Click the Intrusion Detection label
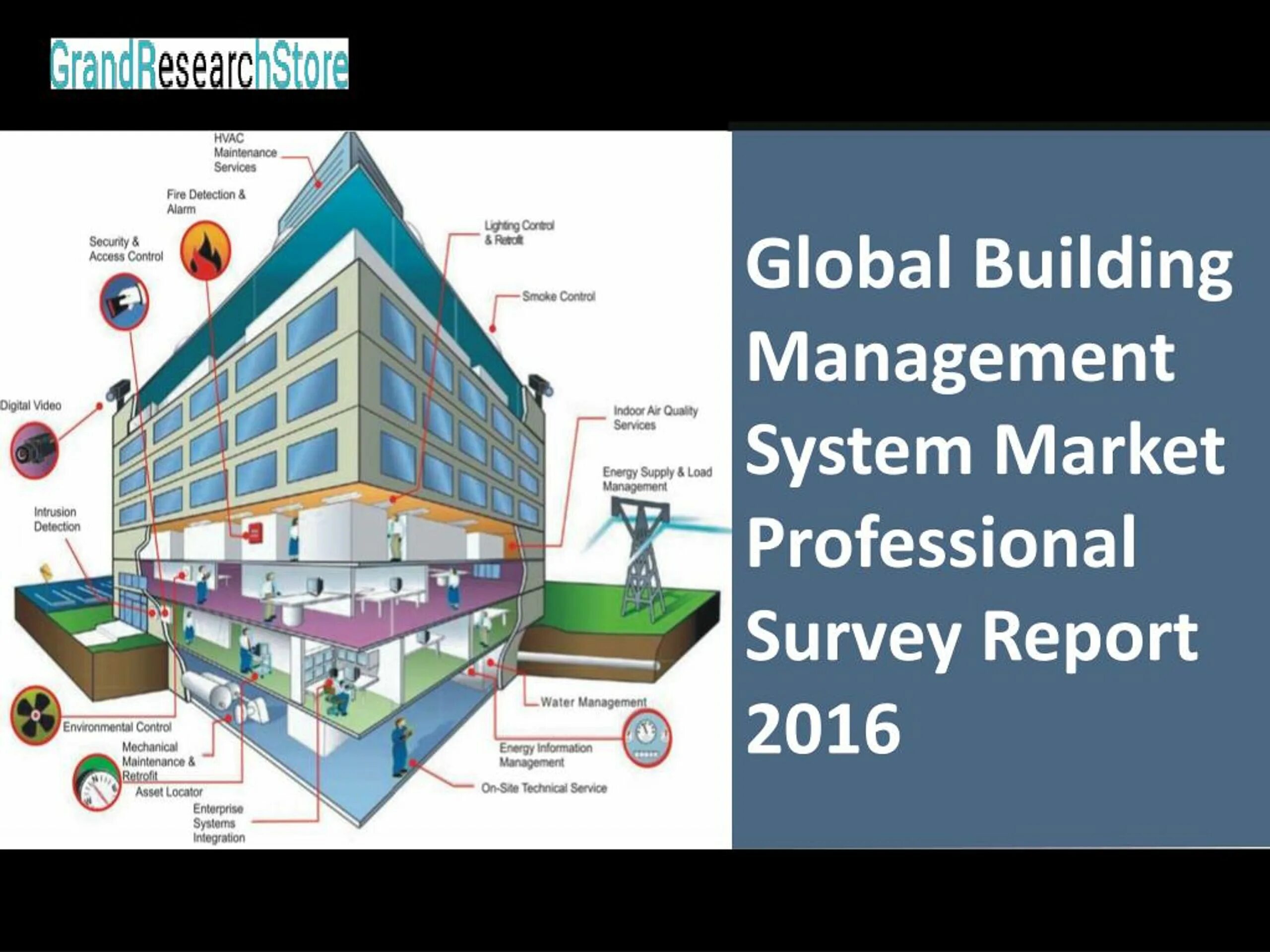Image resolution: width=1270 pixels, height=952 pixels. click(57, 519)
